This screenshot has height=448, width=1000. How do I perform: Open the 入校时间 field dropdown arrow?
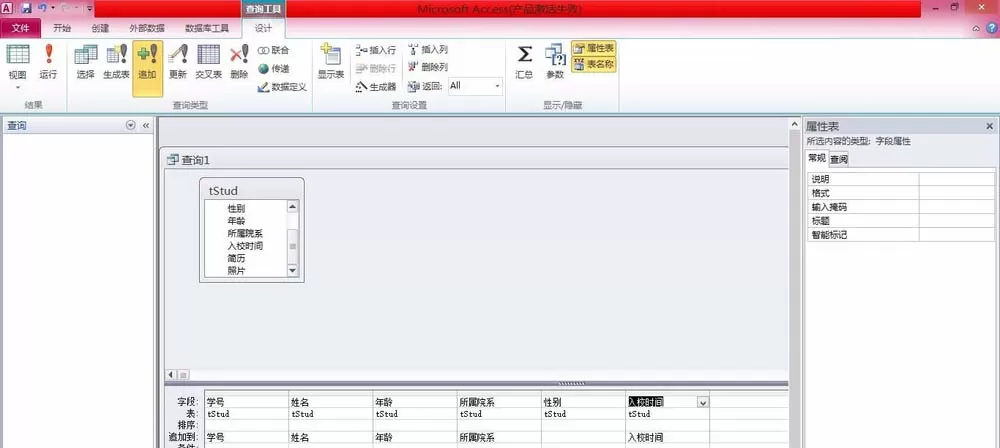703,403
